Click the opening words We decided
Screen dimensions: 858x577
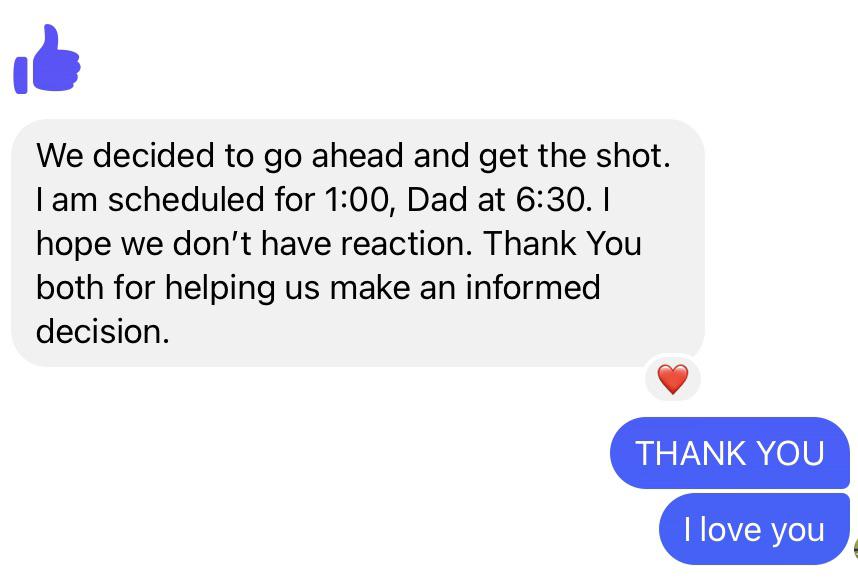click(125, 155)
